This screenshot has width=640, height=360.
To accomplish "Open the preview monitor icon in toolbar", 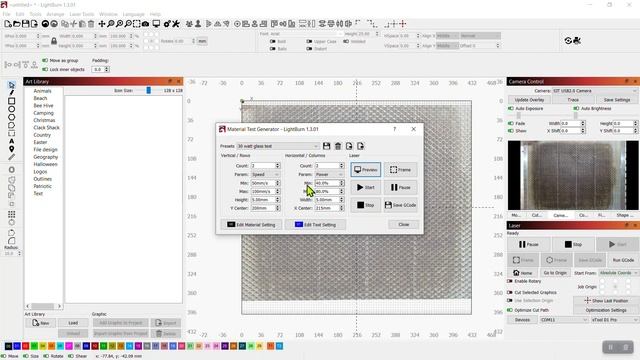I will (156, 24).
